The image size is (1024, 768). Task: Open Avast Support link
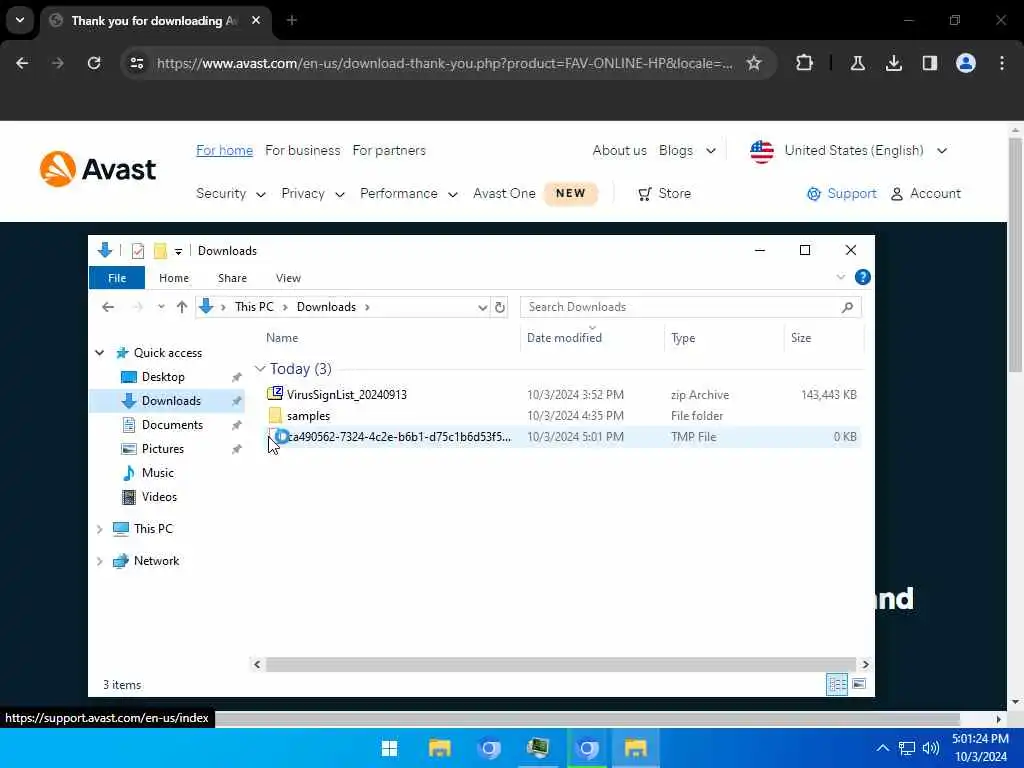(x=842, y=193)
